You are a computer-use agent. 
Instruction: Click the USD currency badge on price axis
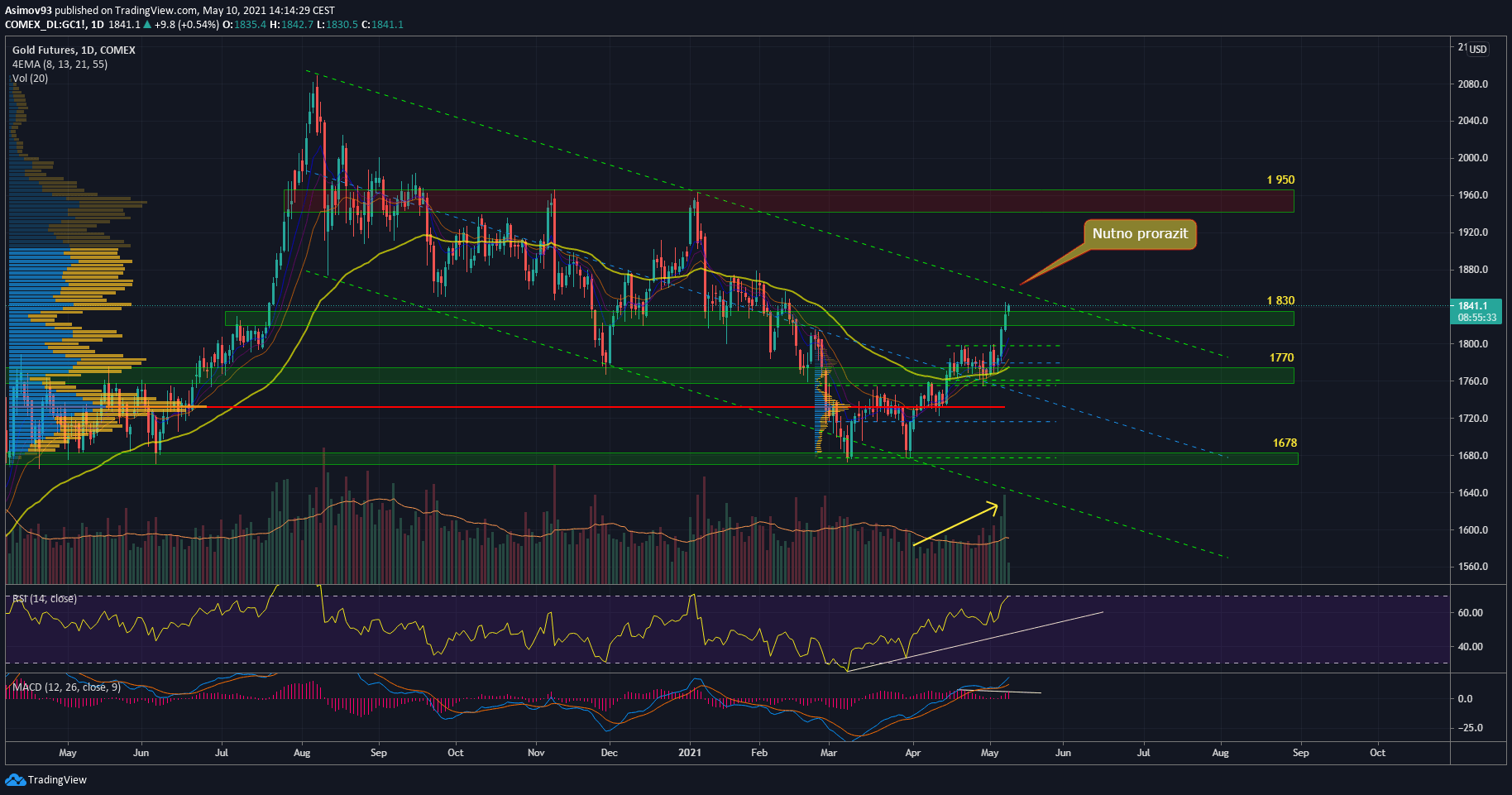tap(1477, 49)
